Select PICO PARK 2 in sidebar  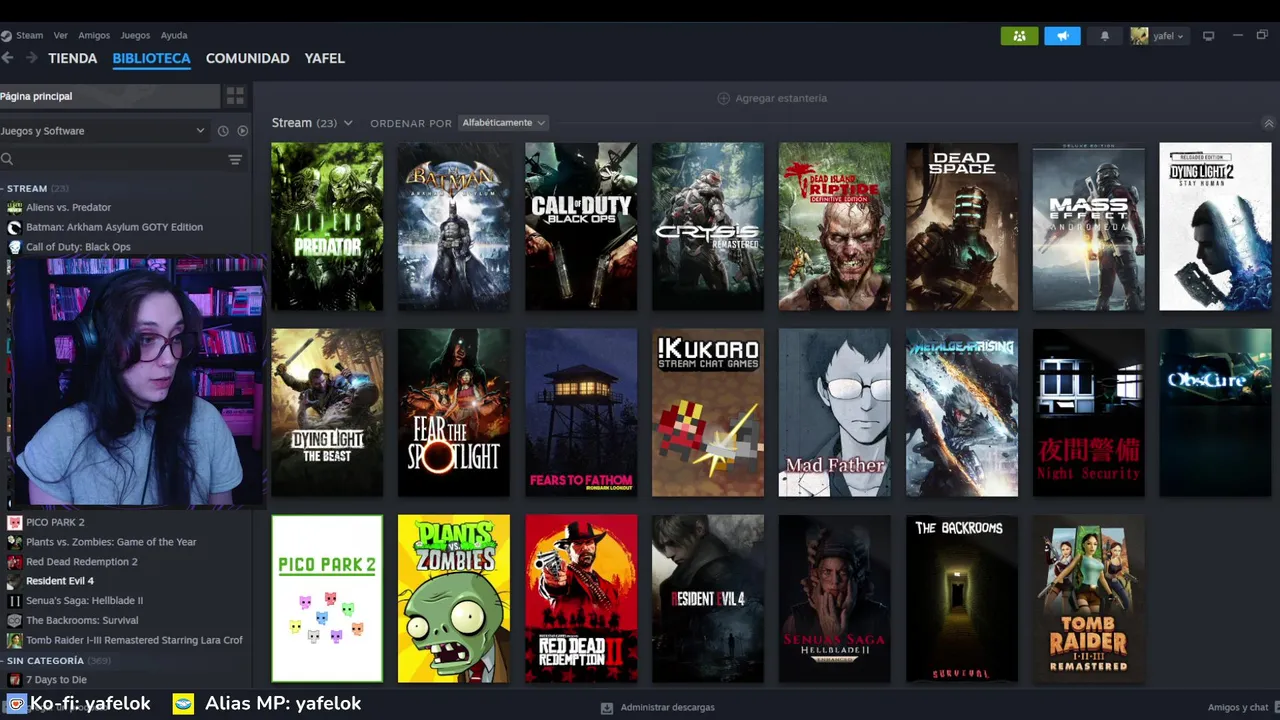[x=55, y=522]
